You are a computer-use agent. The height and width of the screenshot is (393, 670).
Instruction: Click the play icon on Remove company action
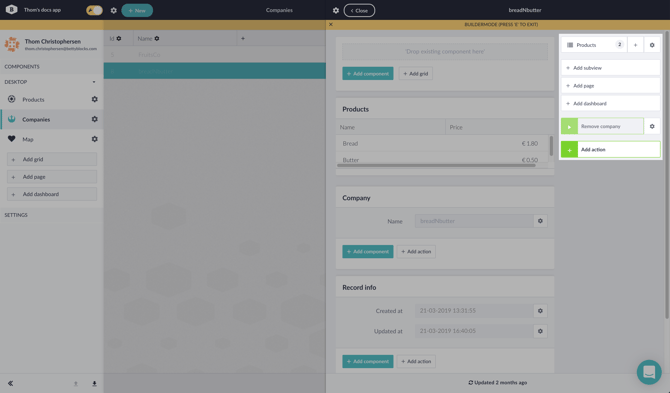pos(569,126)
